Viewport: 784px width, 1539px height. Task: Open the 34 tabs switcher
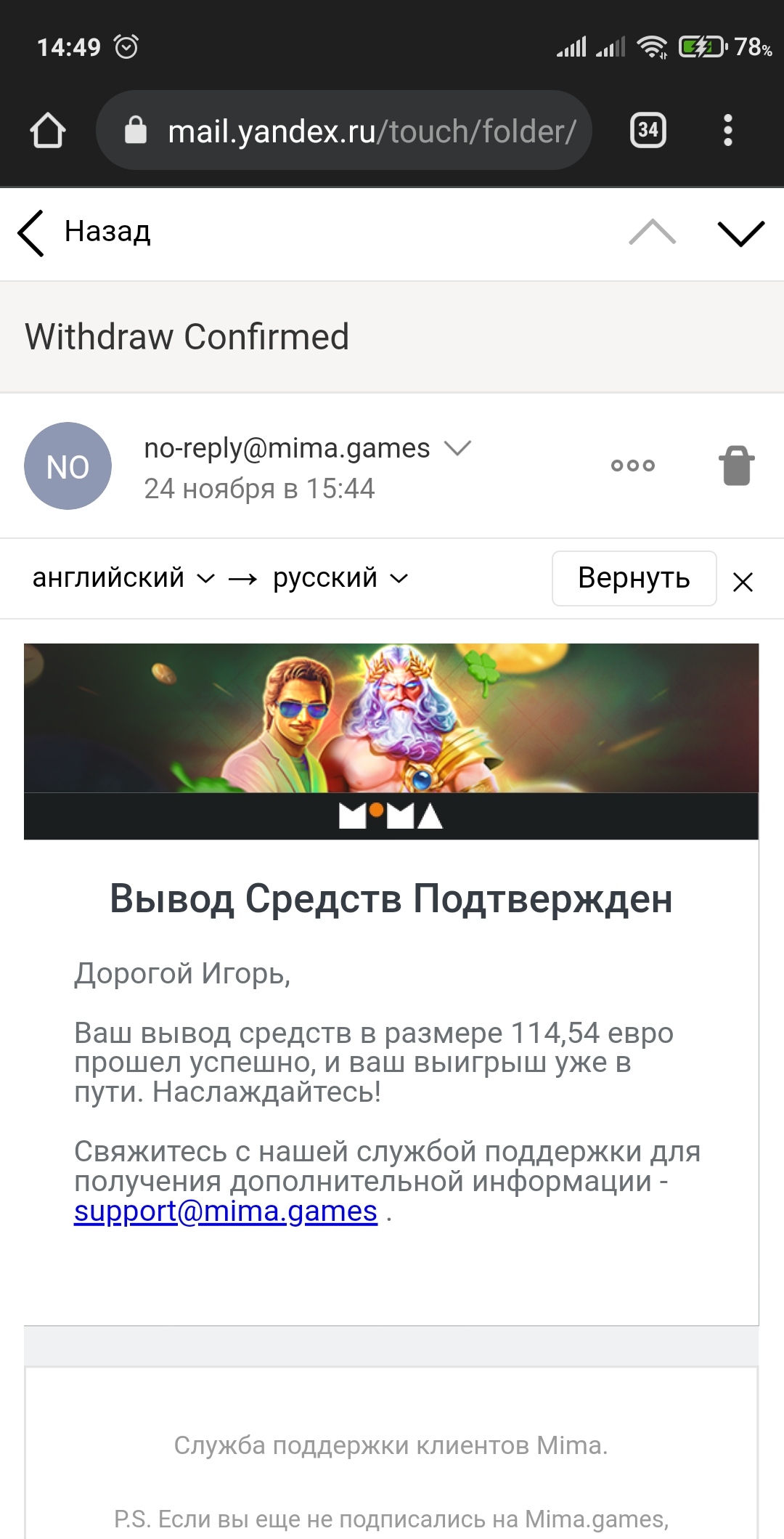648,131
